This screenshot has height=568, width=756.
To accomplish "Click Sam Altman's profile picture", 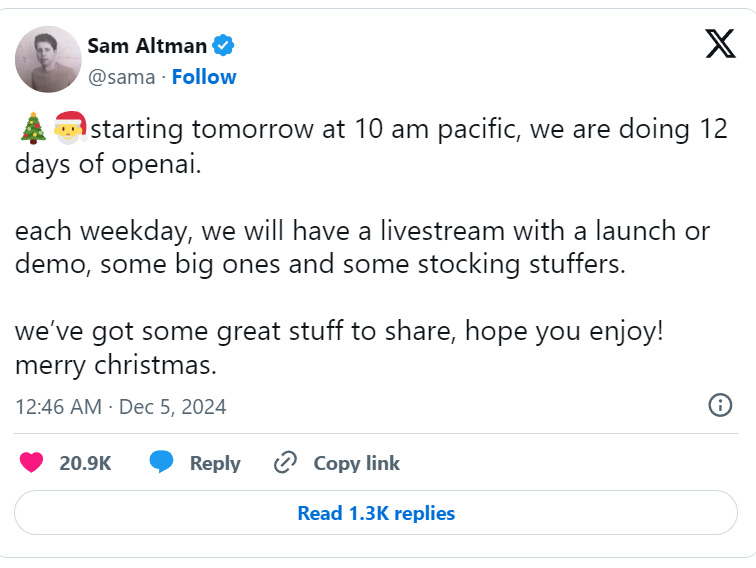I will 47,60.
